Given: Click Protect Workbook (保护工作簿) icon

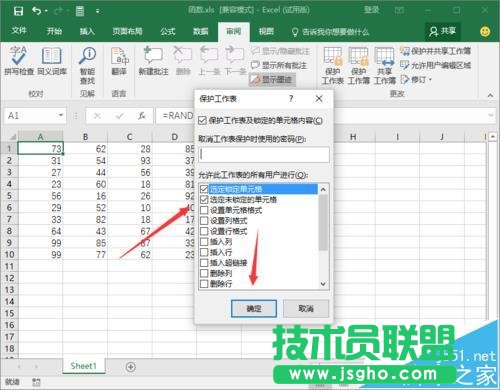Looking at the screenshot, I should tap(359, 65).
